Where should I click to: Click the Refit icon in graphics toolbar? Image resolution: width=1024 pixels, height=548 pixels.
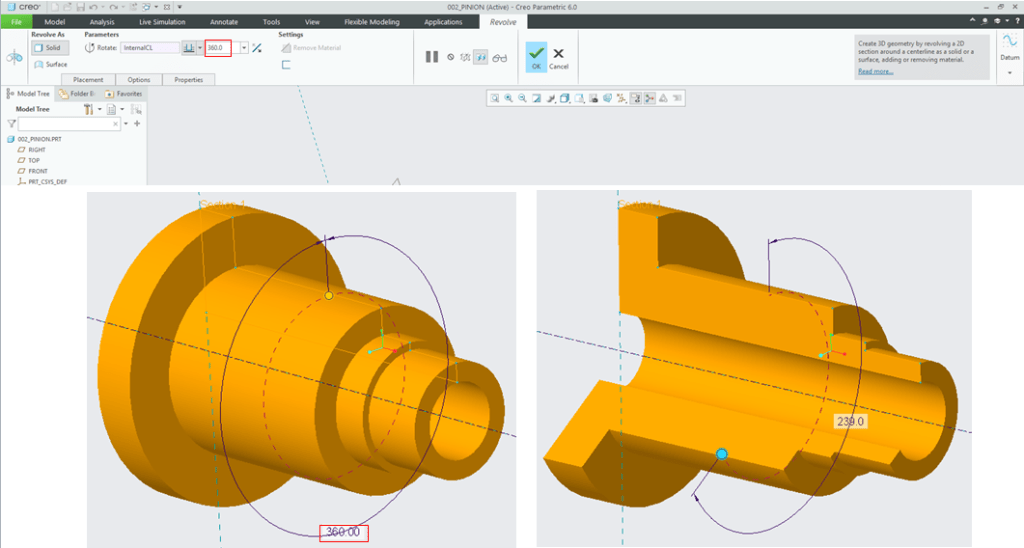(494, 98)
